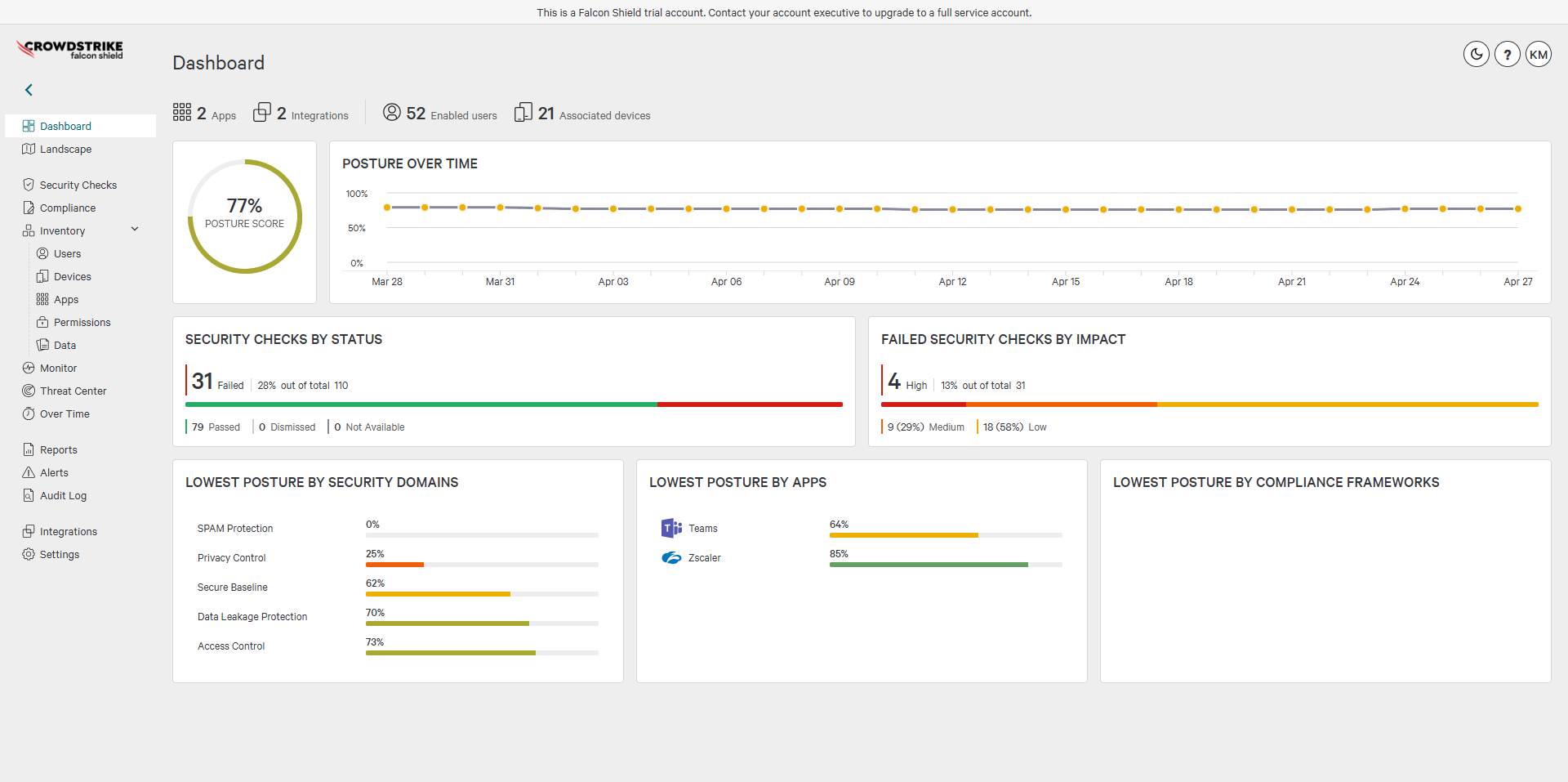Click the KM profile avatar
The height and width of the screenshot is (782, 1568).
pyautogui.click(x=1539, y=54)
